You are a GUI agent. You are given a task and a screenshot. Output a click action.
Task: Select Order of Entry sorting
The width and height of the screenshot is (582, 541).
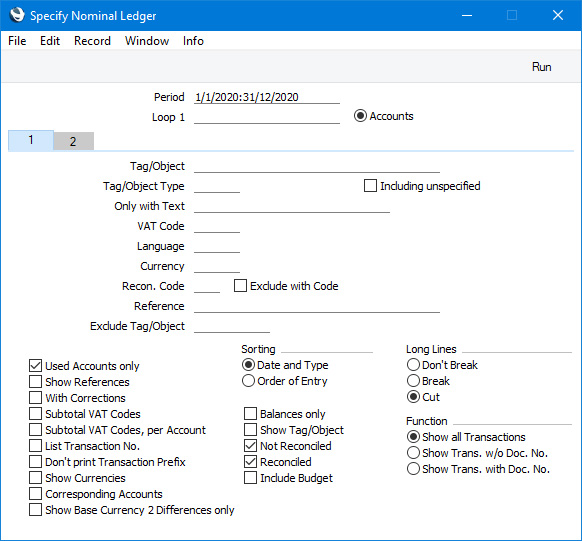pos(248,381)
